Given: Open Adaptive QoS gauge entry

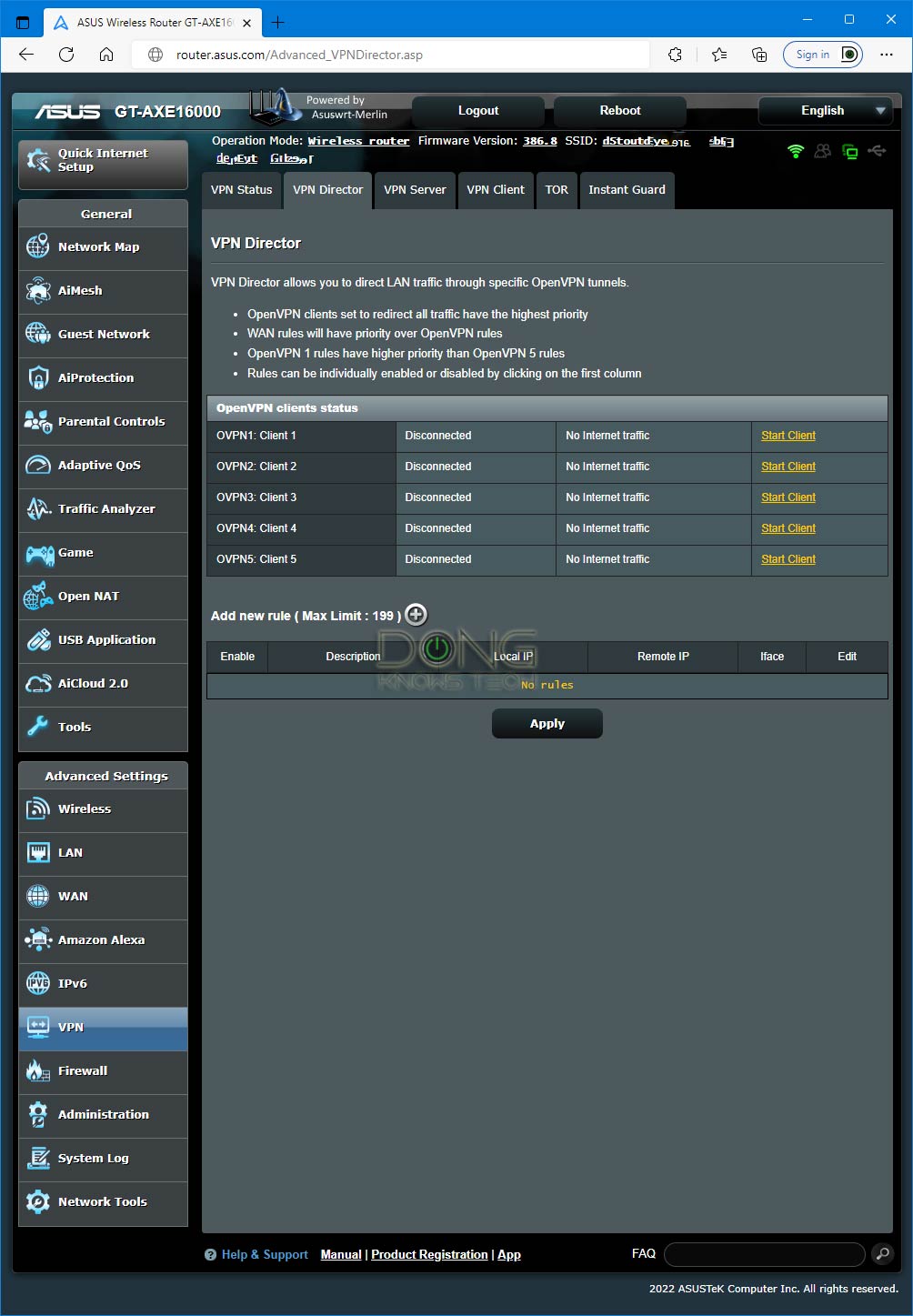Looking at the screenshot, I should pyautogui.click(x=103, y=466).
